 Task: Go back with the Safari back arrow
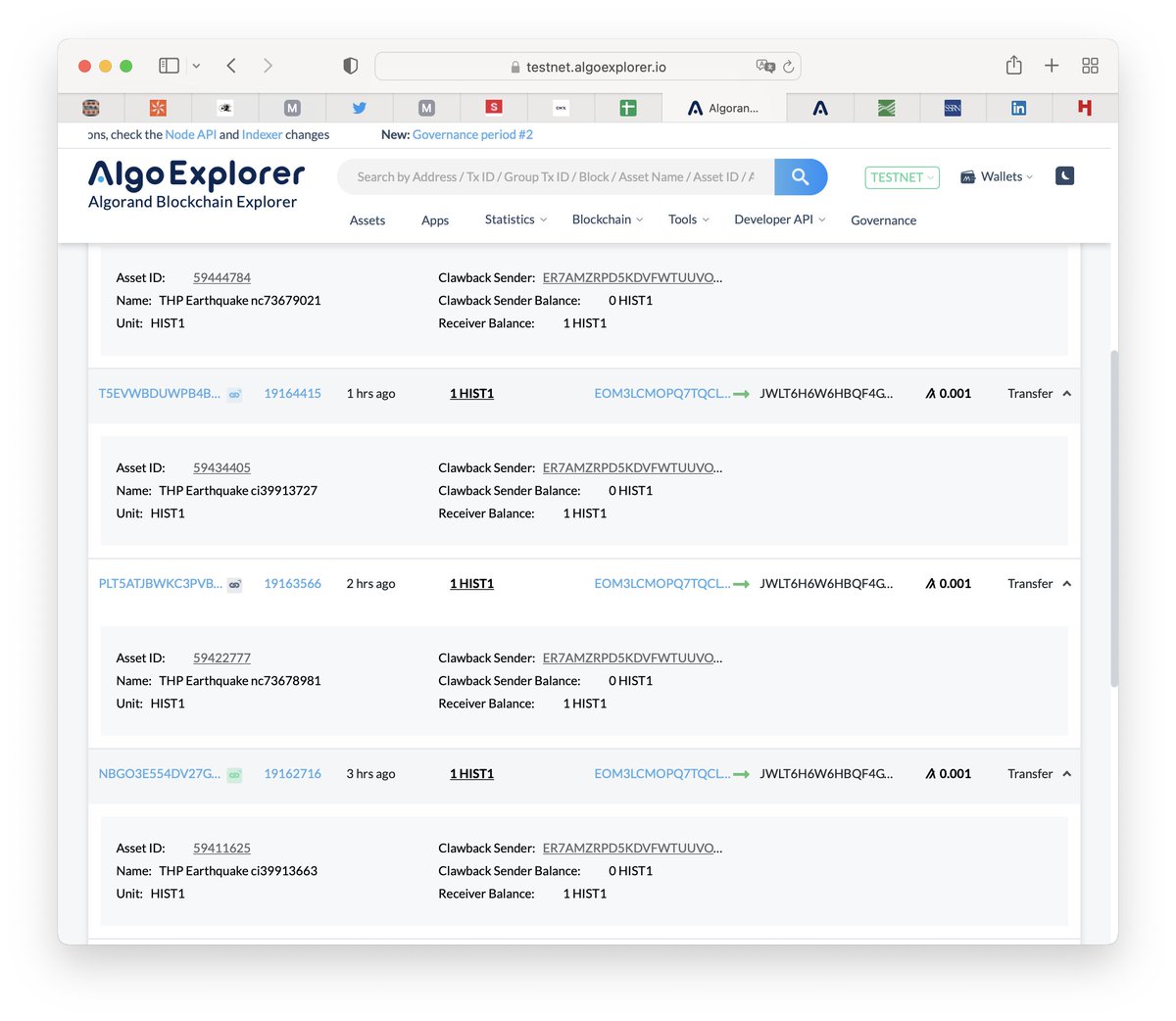tap(231, 66)
